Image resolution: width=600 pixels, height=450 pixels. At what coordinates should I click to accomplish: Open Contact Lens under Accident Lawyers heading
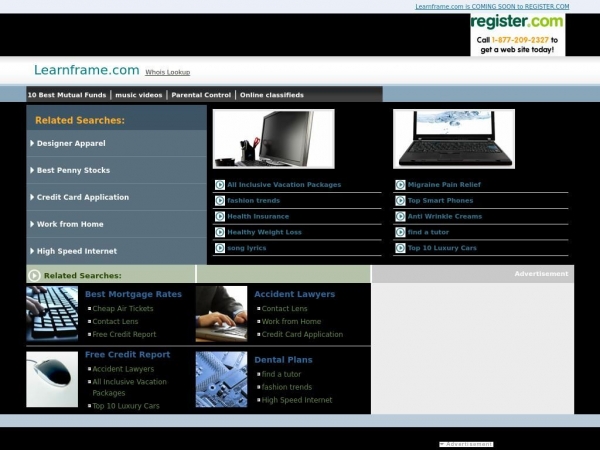285,308
